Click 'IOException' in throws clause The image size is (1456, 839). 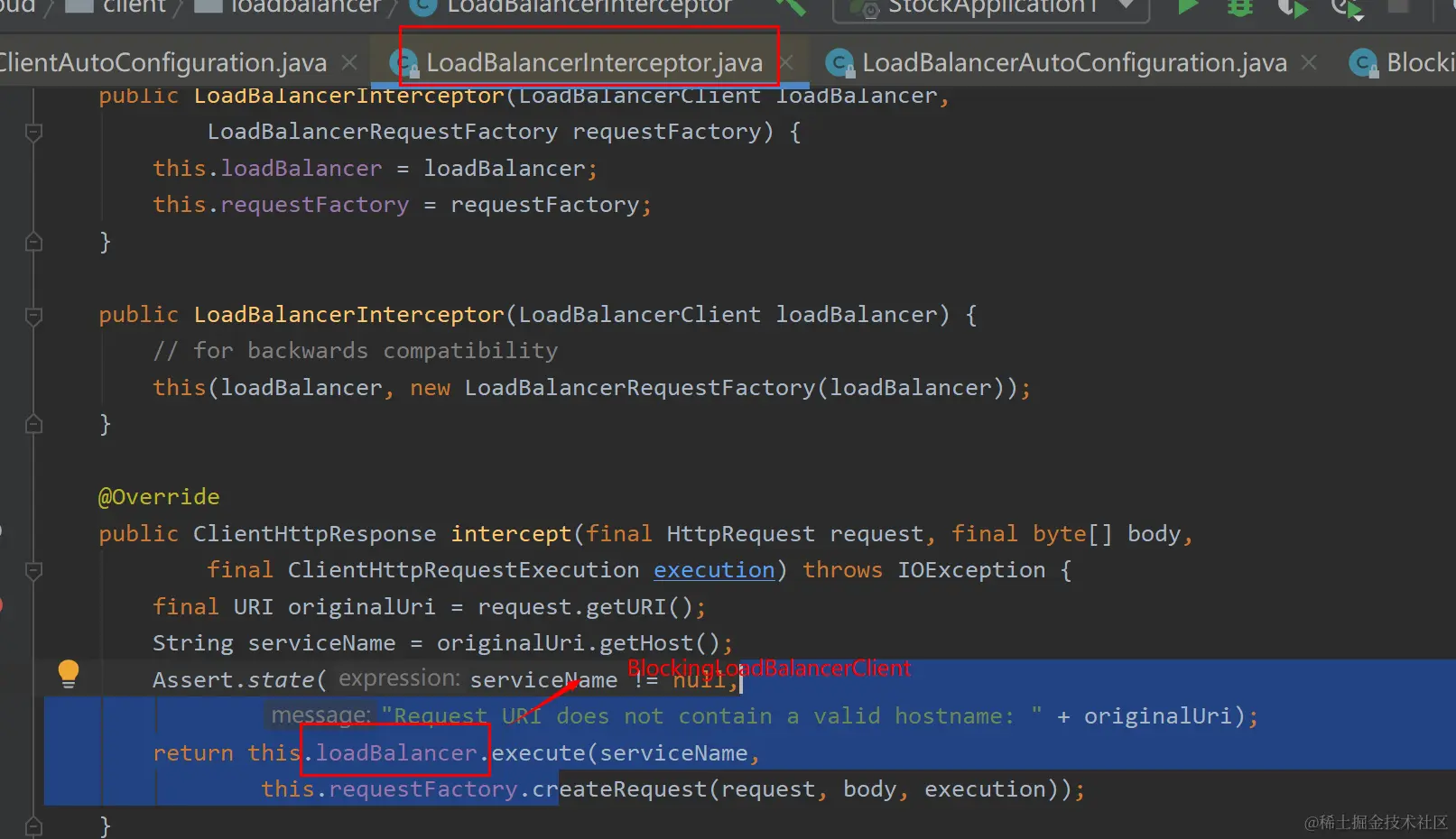971,570
